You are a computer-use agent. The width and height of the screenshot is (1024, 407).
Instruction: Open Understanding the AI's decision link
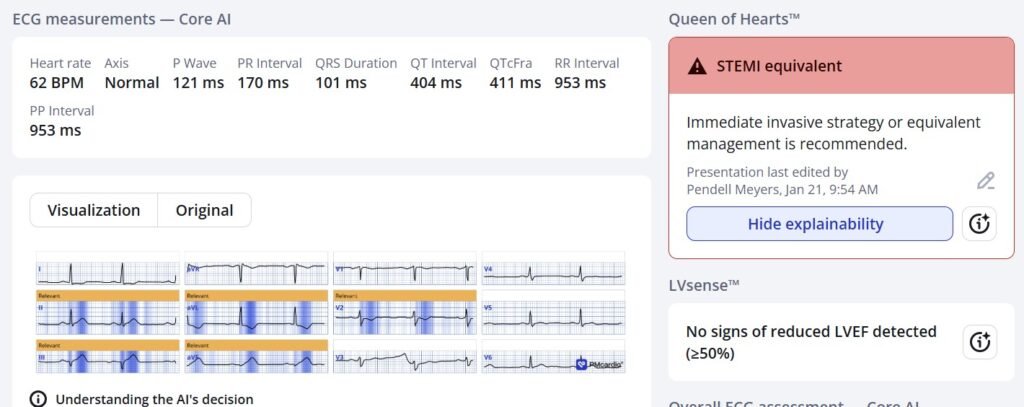tap(154, 399)
